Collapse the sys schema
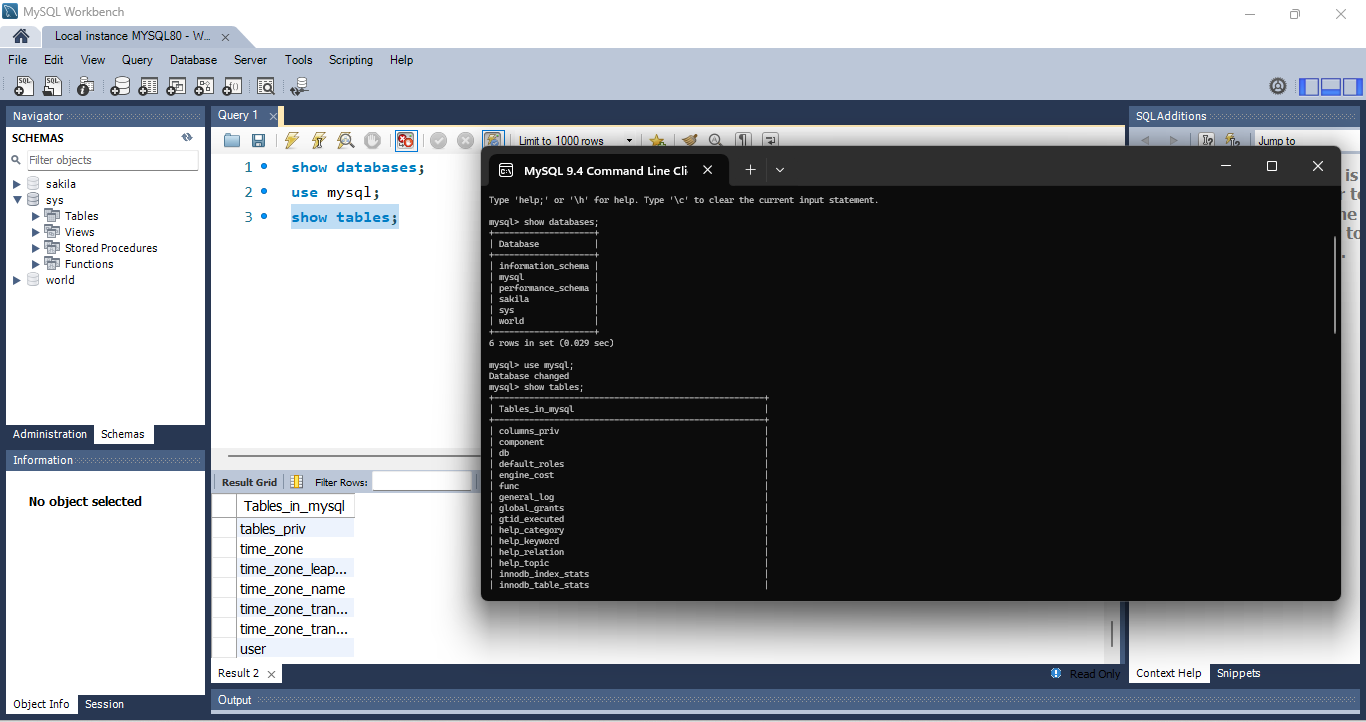The width and height of the screenshot is (1366, 722). (17, 200)
